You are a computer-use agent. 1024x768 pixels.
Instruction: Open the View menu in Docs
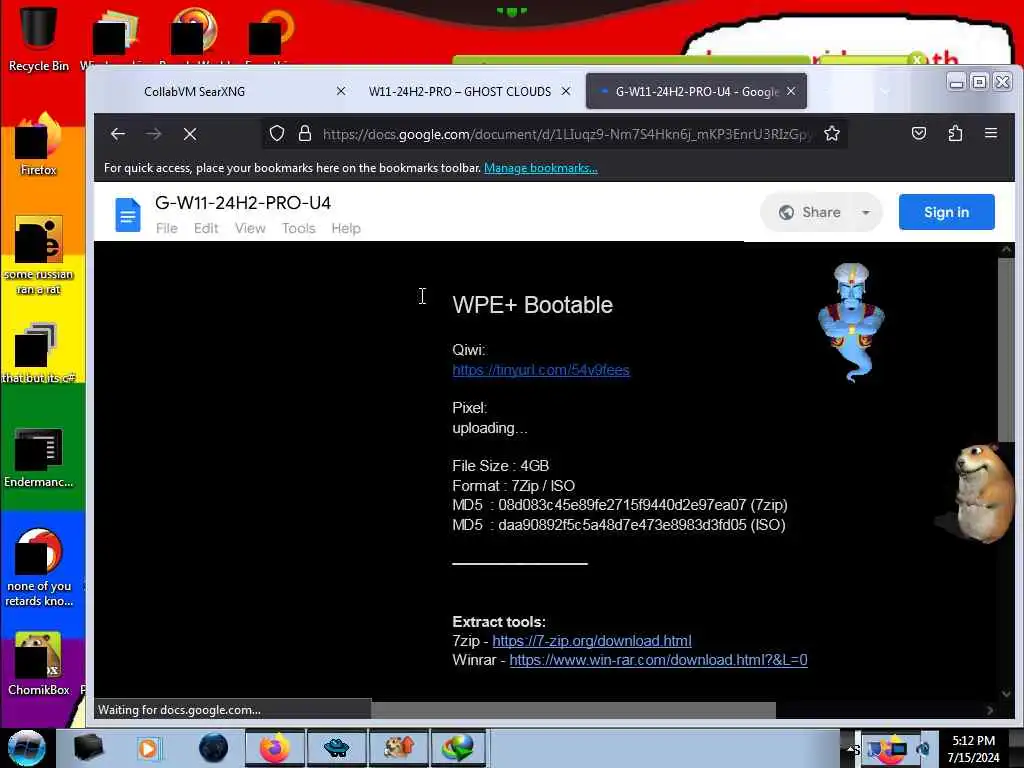250,229
